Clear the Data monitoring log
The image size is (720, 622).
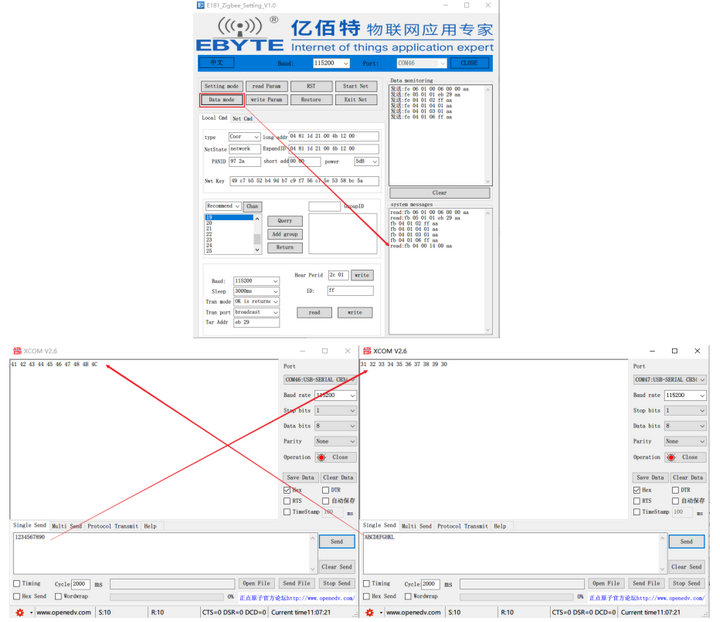[x=439, y=193]
